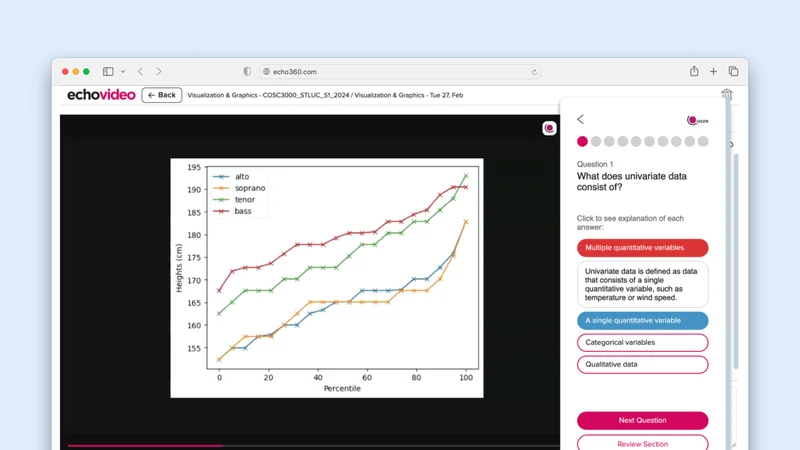Open the Safari share menu

[694, 72]
